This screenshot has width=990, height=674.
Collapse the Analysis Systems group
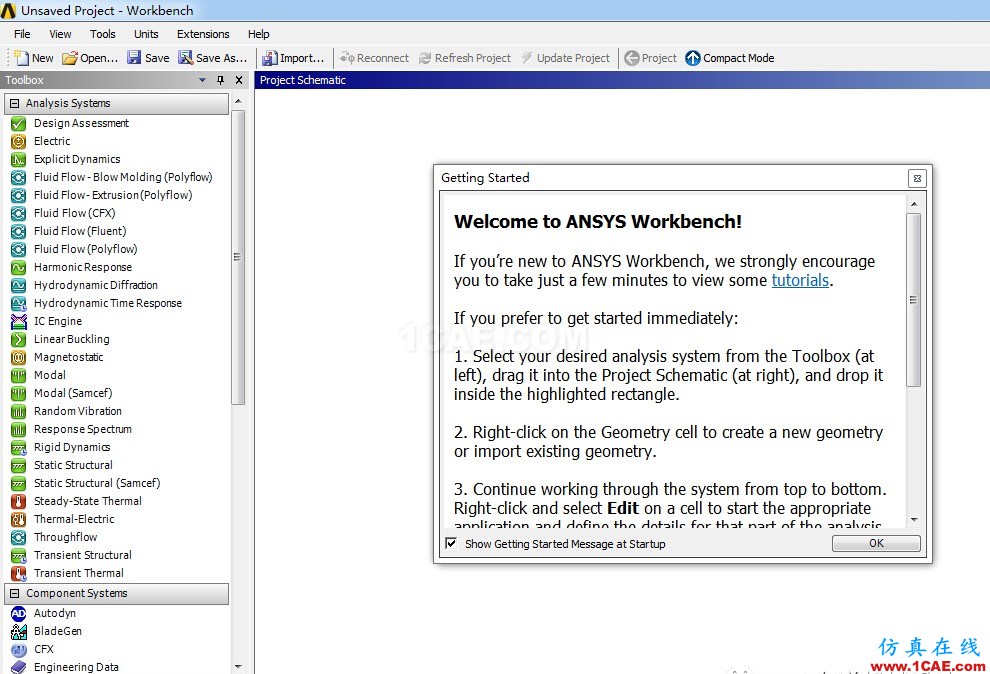coord(15,103)
